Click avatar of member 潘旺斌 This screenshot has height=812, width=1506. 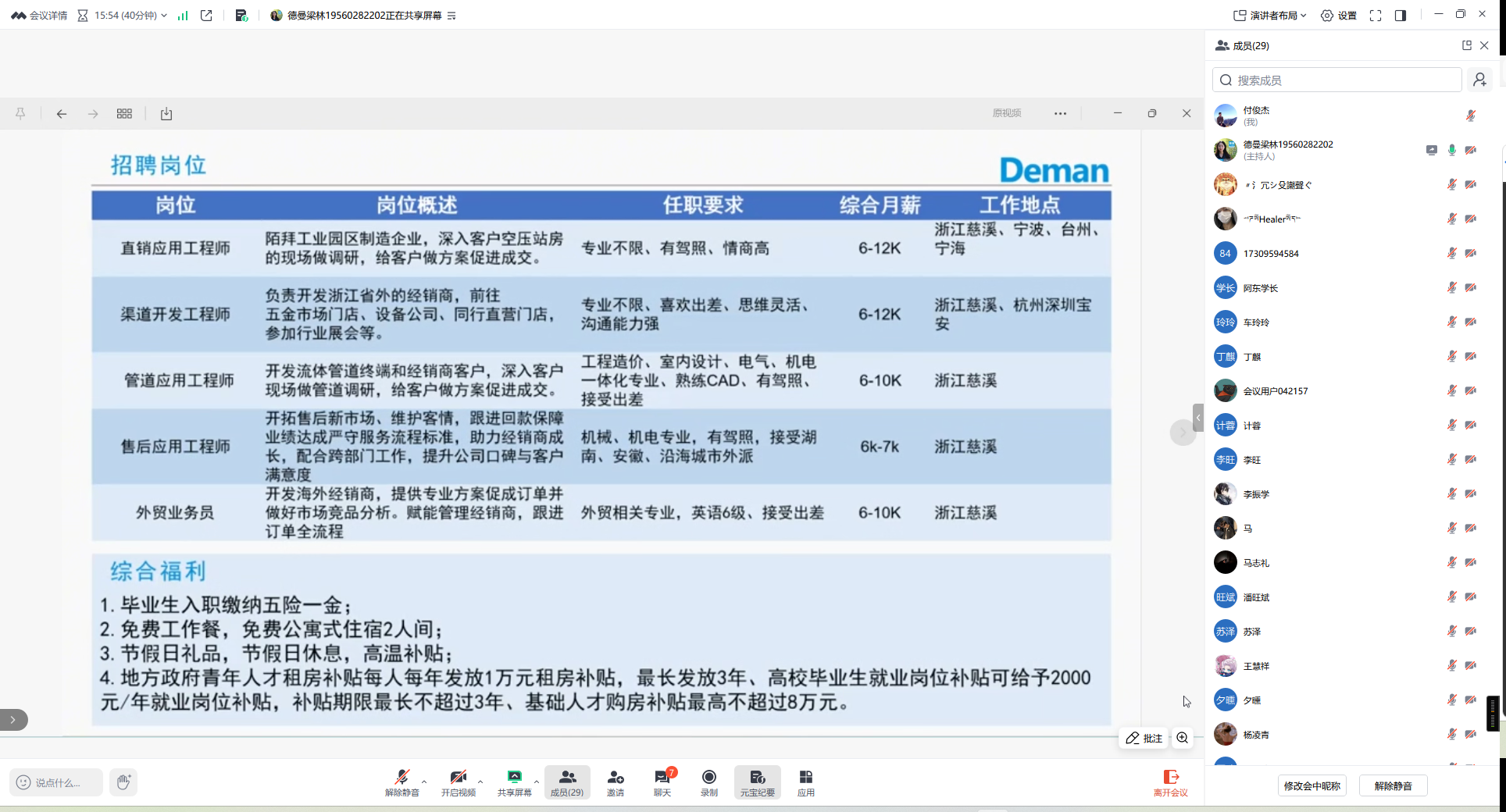click(1226, 597)
